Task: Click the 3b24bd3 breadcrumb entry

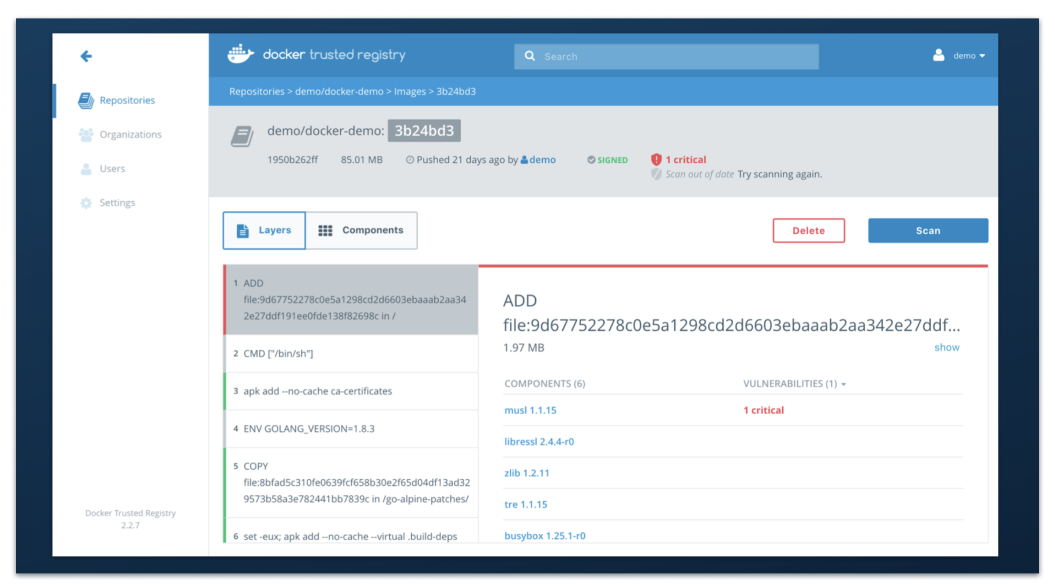Action: [456, 91]
